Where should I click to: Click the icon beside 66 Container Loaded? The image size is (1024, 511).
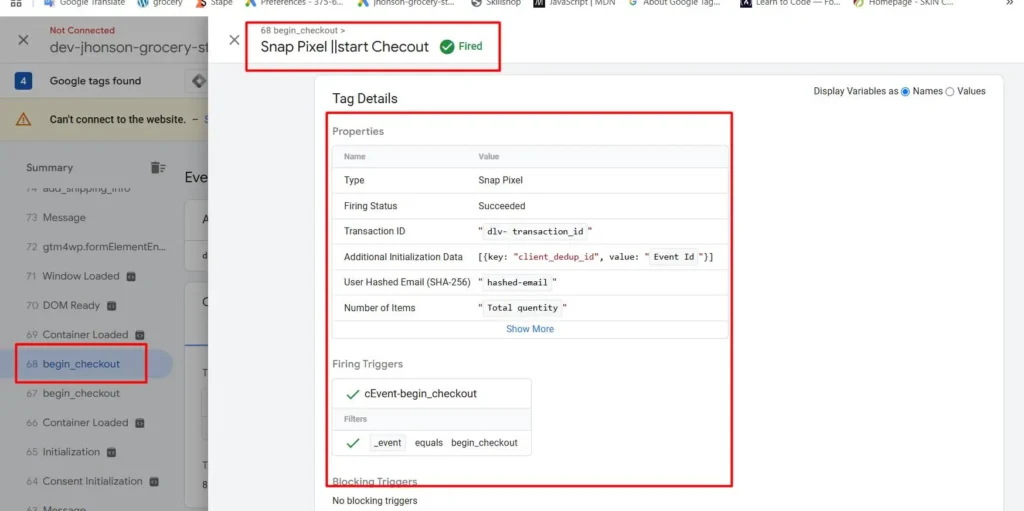tap(139, 423)
